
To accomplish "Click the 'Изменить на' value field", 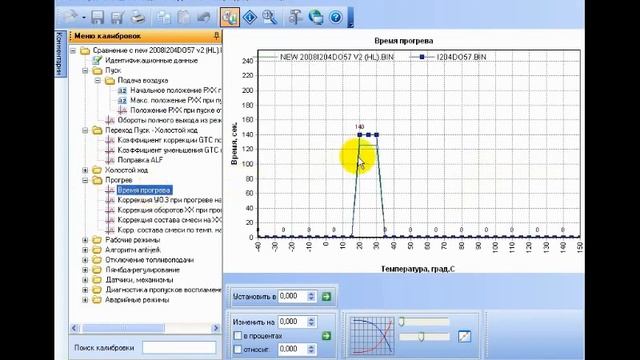I will [292, 322].
